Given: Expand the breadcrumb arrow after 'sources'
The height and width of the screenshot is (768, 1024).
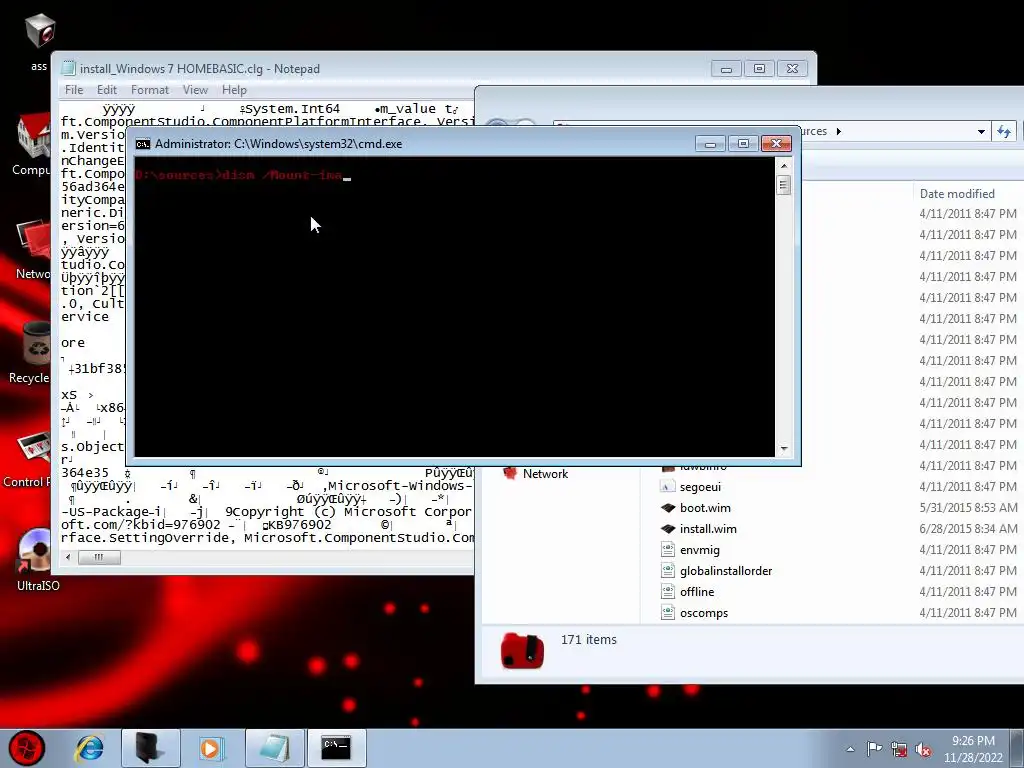Looking at the screenshot, I should 839,131.
